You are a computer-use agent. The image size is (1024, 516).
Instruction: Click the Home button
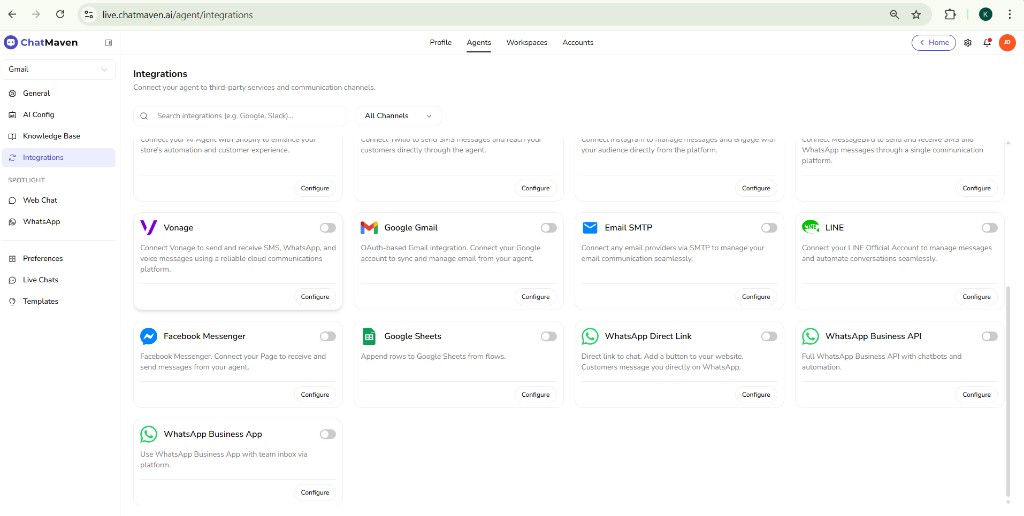(x=934, y=42)
